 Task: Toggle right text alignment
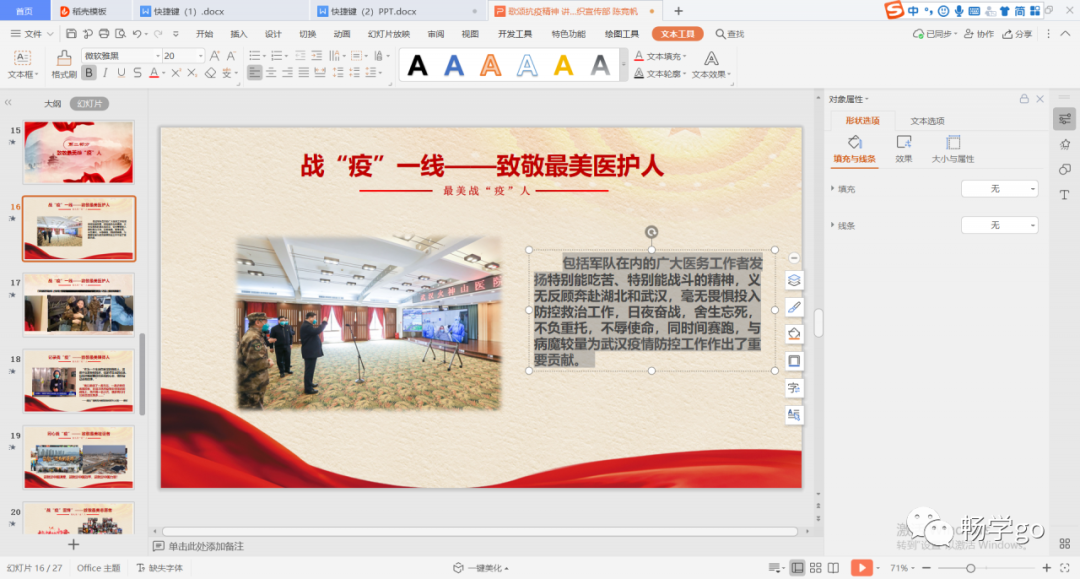pyautogui.click(x=287, y=73)
